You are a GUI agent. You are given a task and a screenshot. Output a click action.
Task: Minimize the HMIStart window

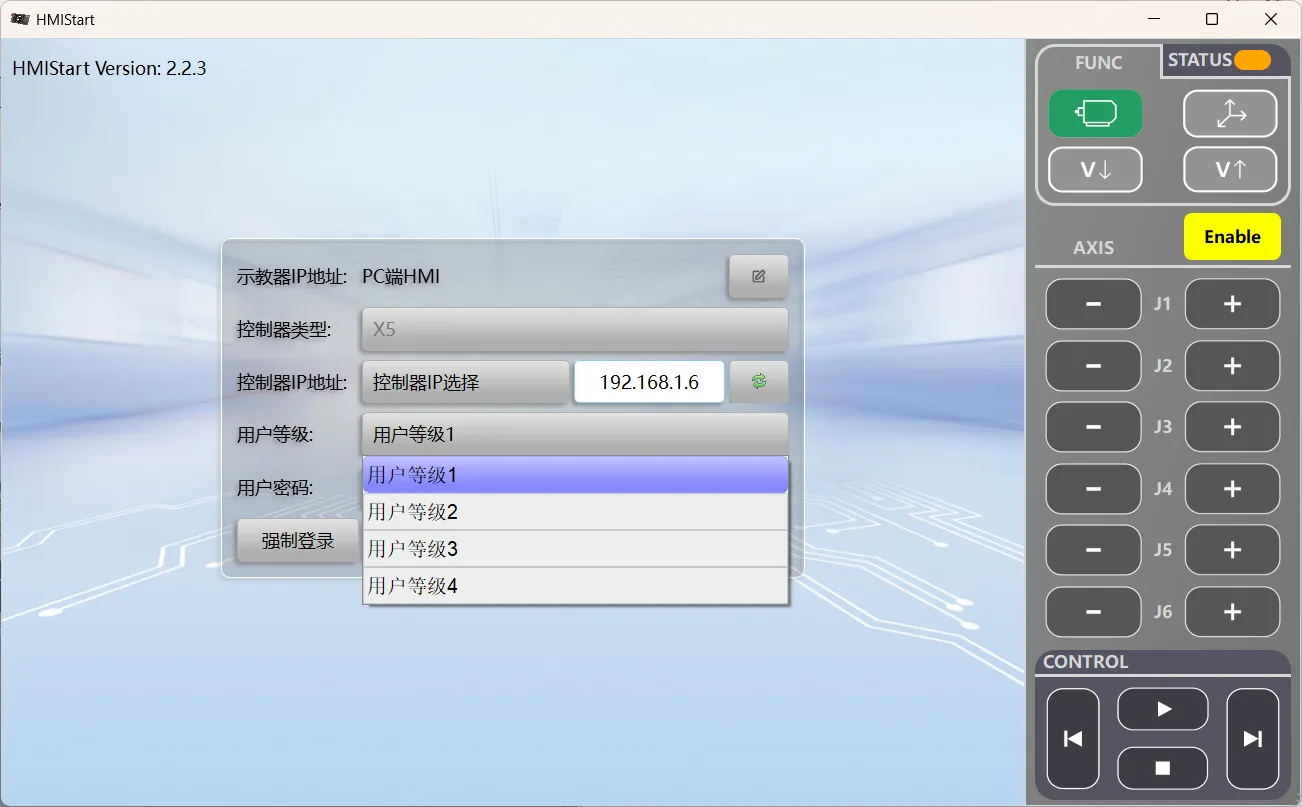(1152, 19)
